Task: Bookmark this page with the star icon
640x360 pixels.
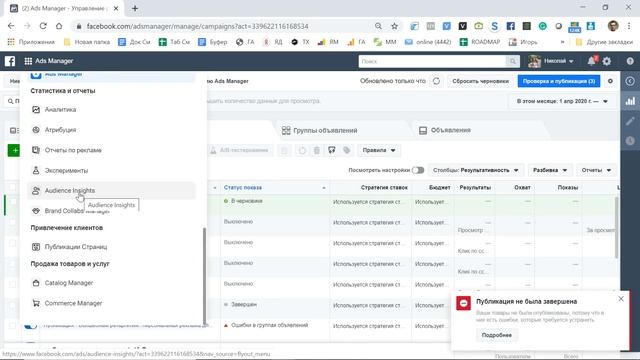Action: 394,26
